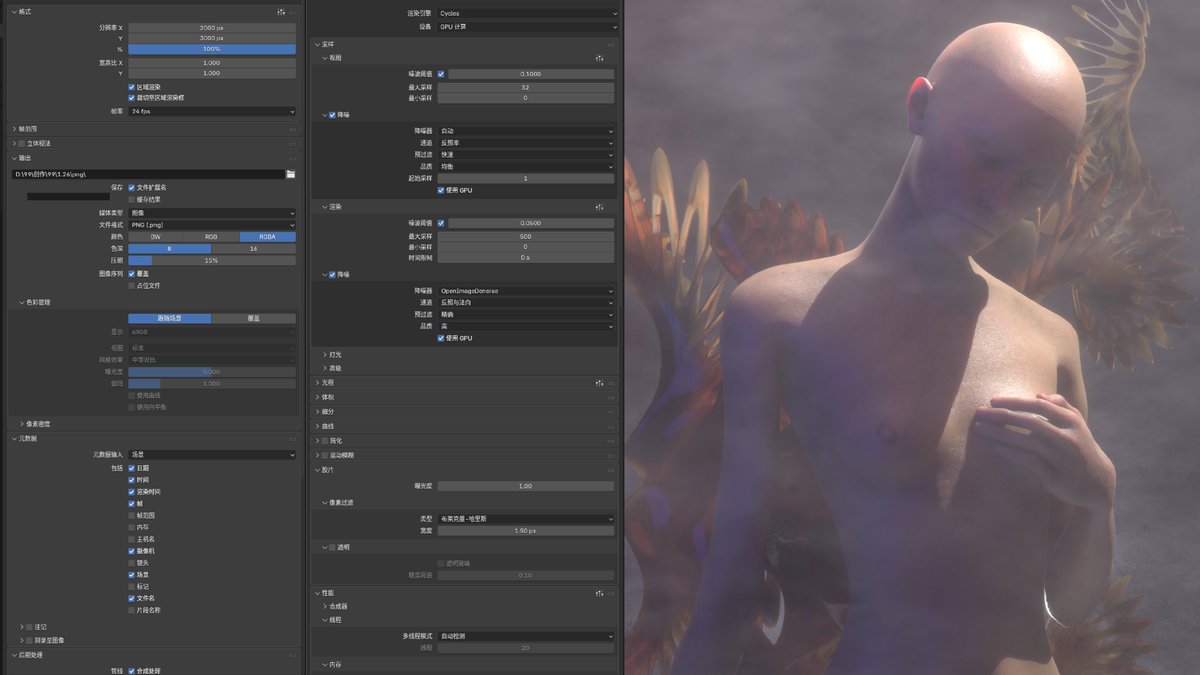Click the output path field D:\99\...png\
This screenshot has width=1200, height=675.
pos(148,174)
